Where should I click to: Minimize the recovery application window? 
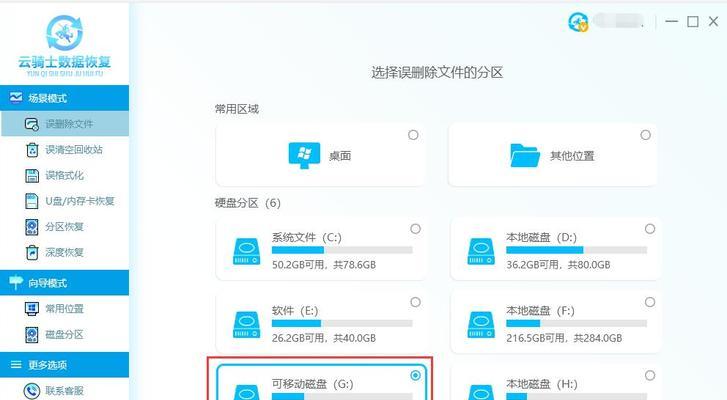(x=672, y=21)
